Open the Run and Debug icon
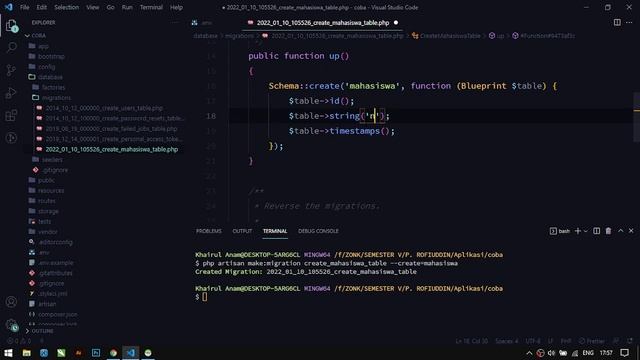 pyautogui.click(x=11, y=93)
